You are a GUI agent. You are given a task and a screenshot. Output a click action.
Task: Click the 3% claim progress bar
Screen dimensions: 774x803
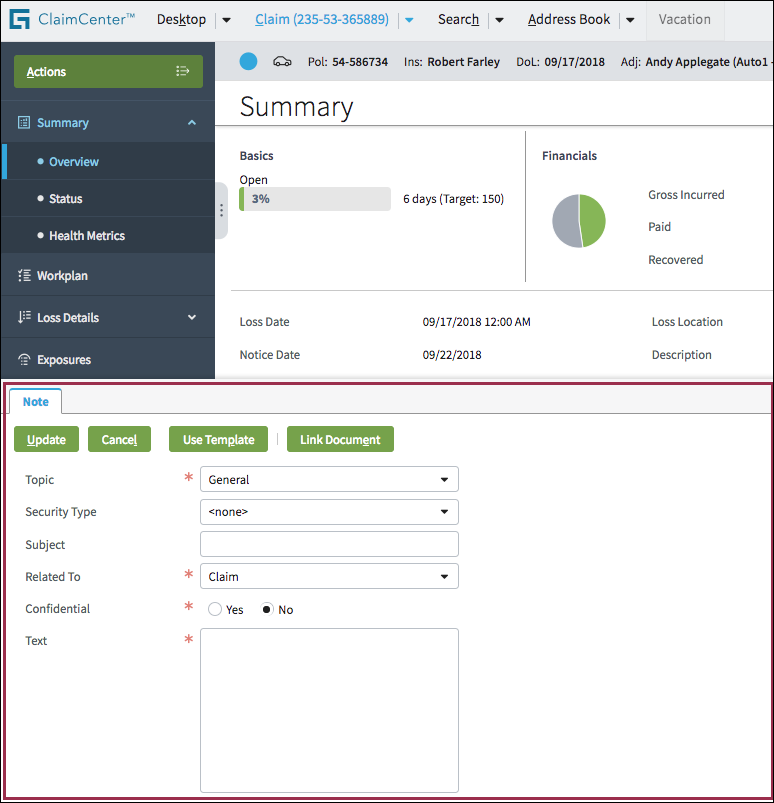[315, 199]
